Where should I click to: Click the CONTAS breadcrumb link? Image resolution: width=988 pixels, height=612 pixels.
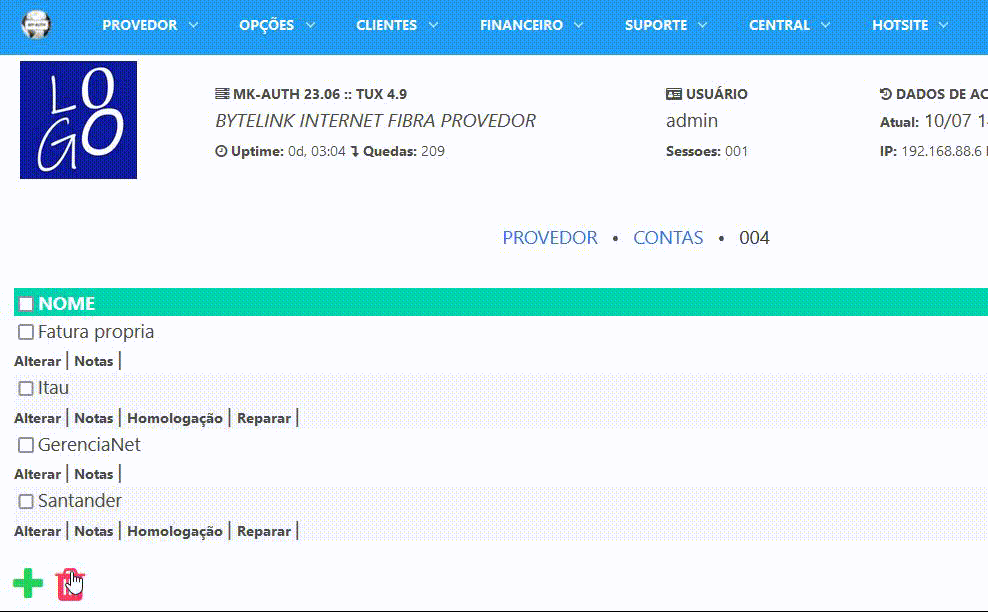pos(668,238)
